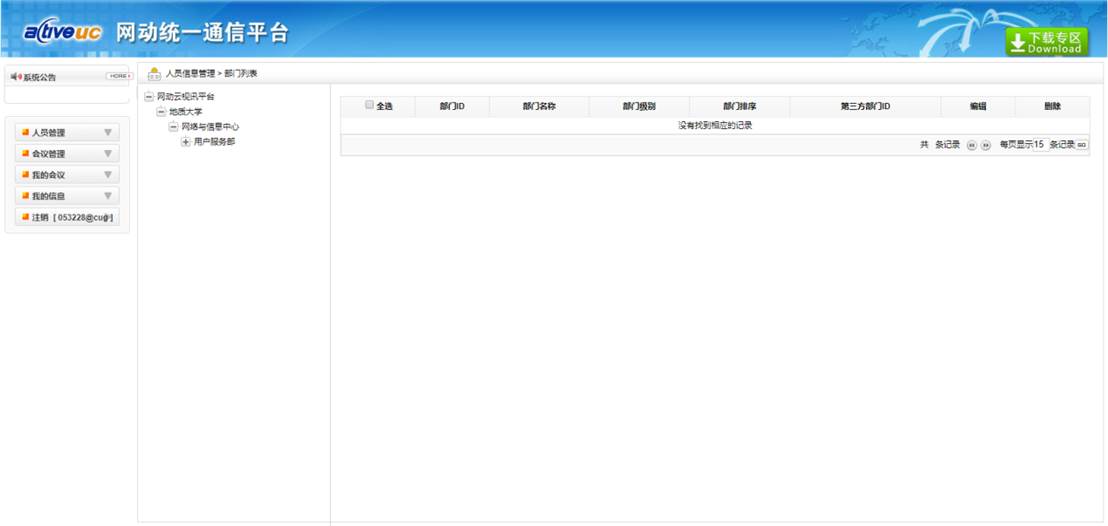Expand the 用户服务部 tree node

(x=185, y=142)
